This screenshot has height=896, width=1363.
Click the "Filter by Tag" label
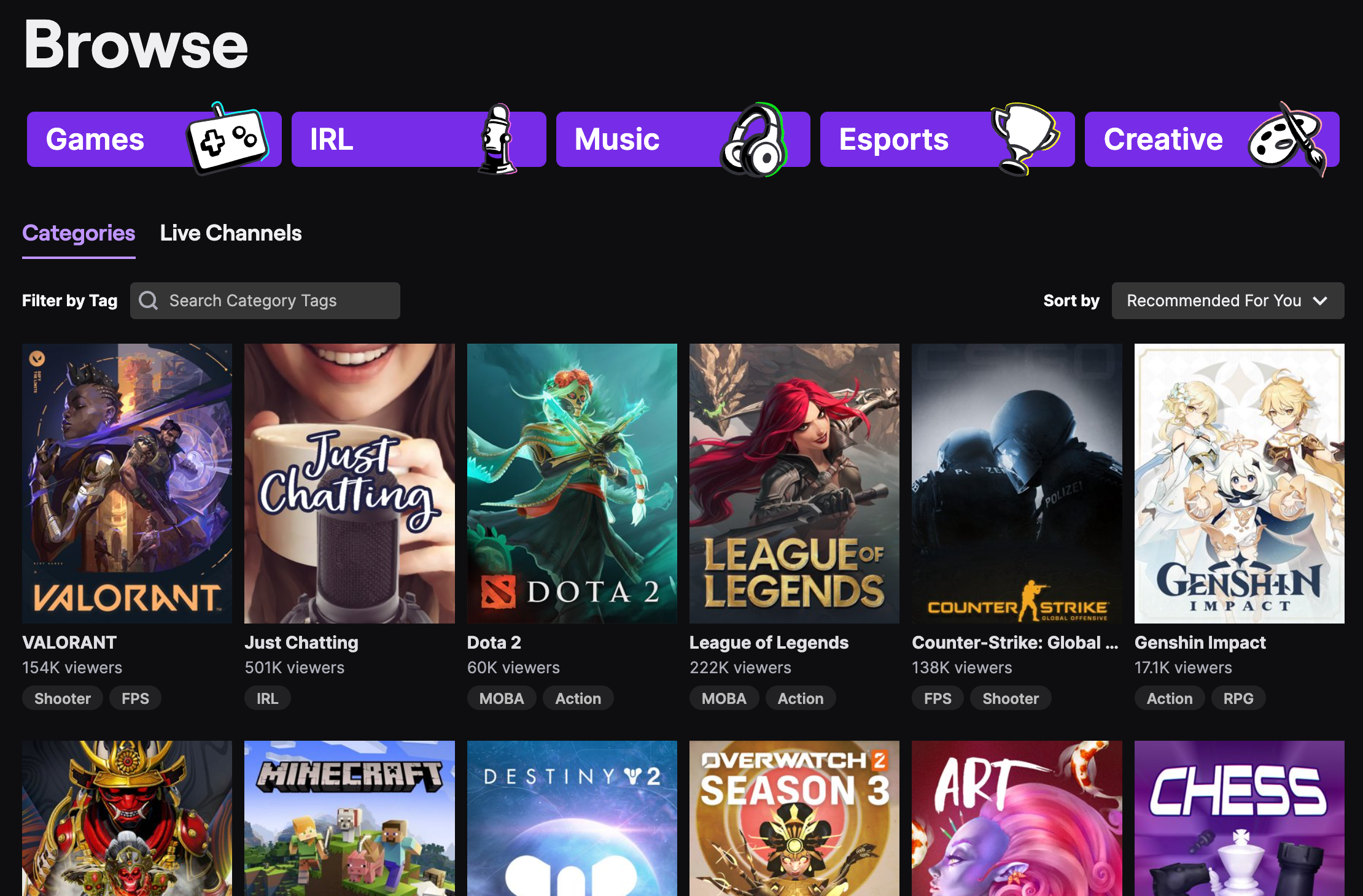[70, 301]
